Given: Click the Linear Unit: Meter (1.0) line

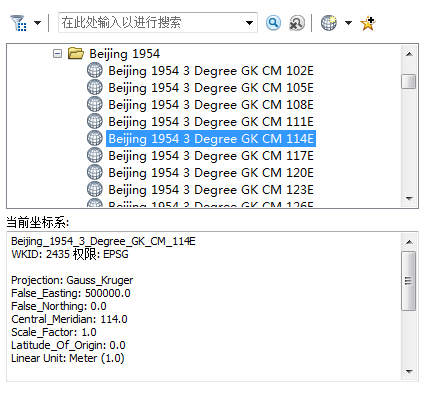Looking at the screenshot, I should tap(68, 358).
